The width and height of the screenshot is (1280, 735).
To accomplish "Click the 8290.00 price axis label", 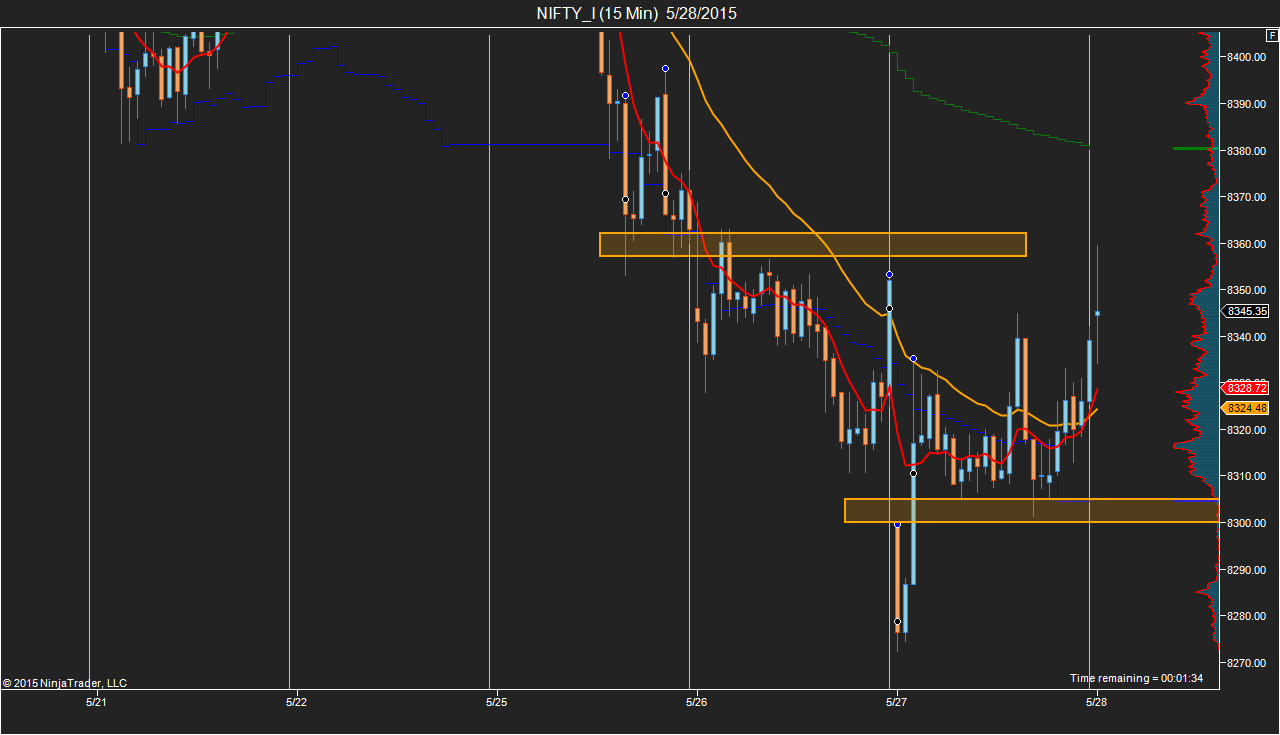I will pyautogui.click(x=1247, y=570).
